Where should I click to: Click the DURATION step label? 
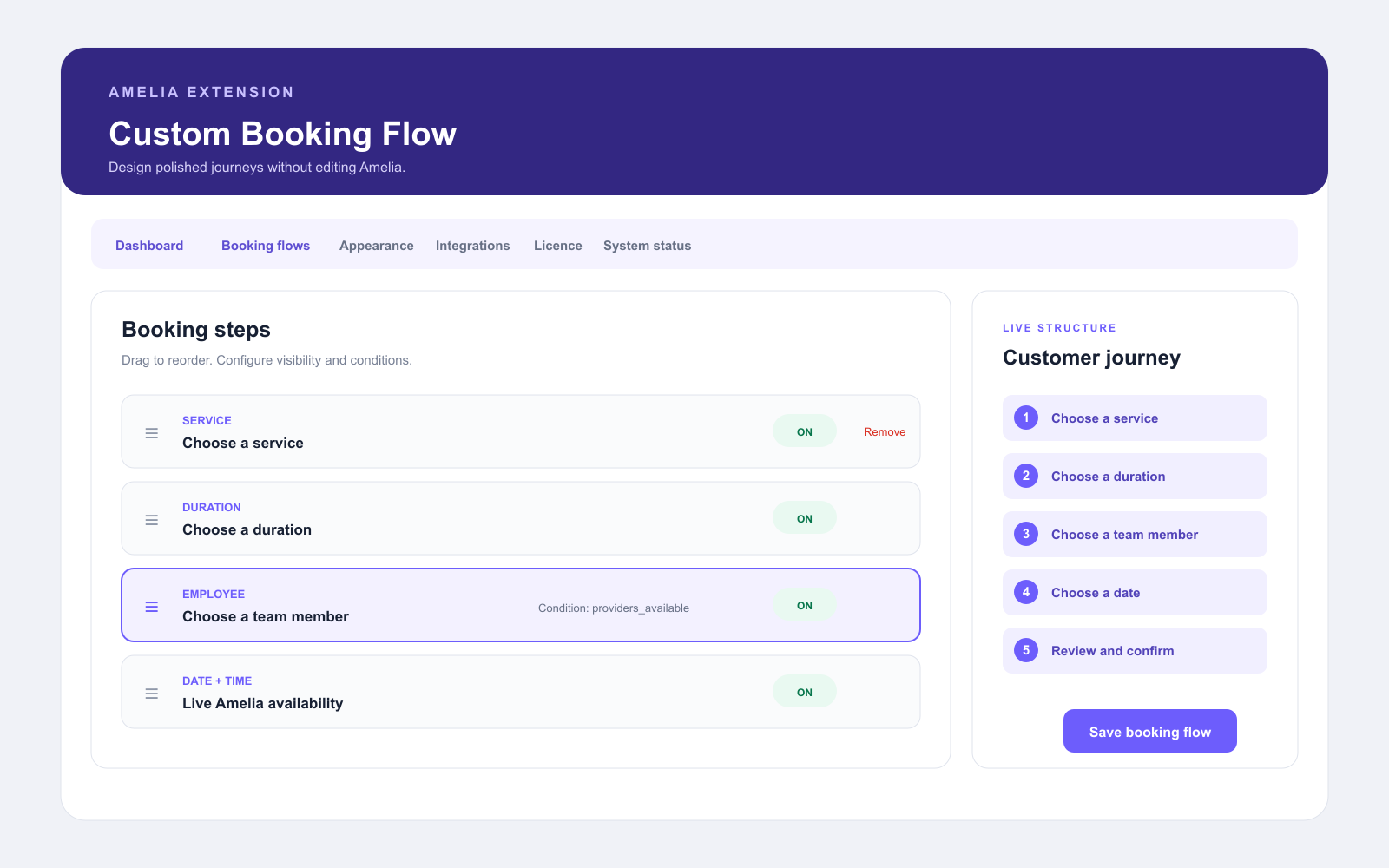212,507
